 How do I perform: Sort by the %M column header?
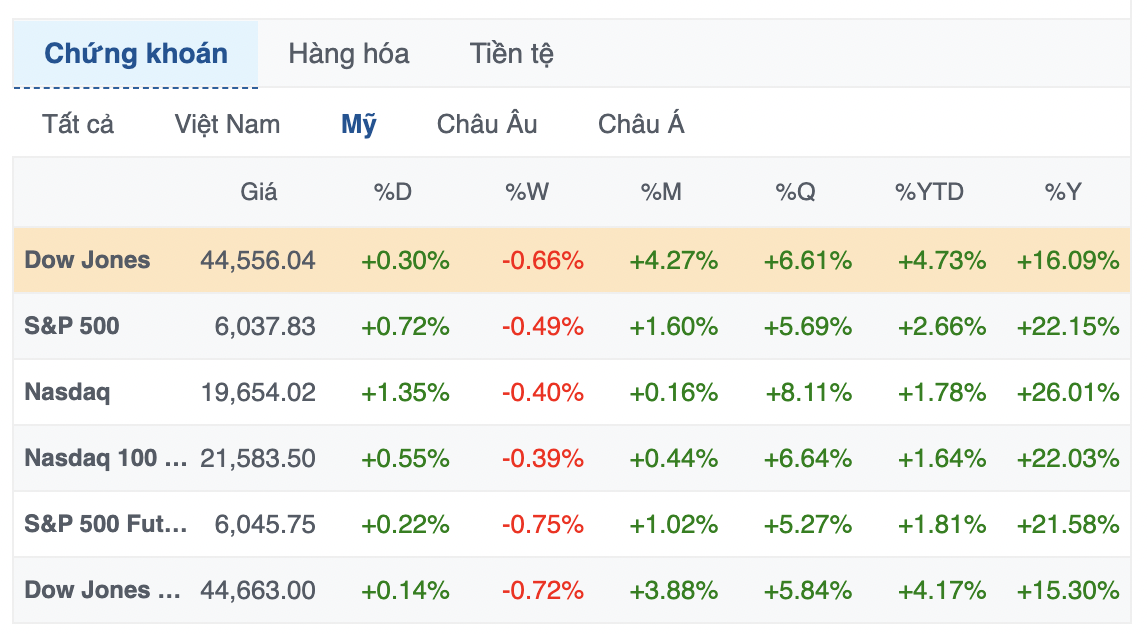(x=661, y=192)
